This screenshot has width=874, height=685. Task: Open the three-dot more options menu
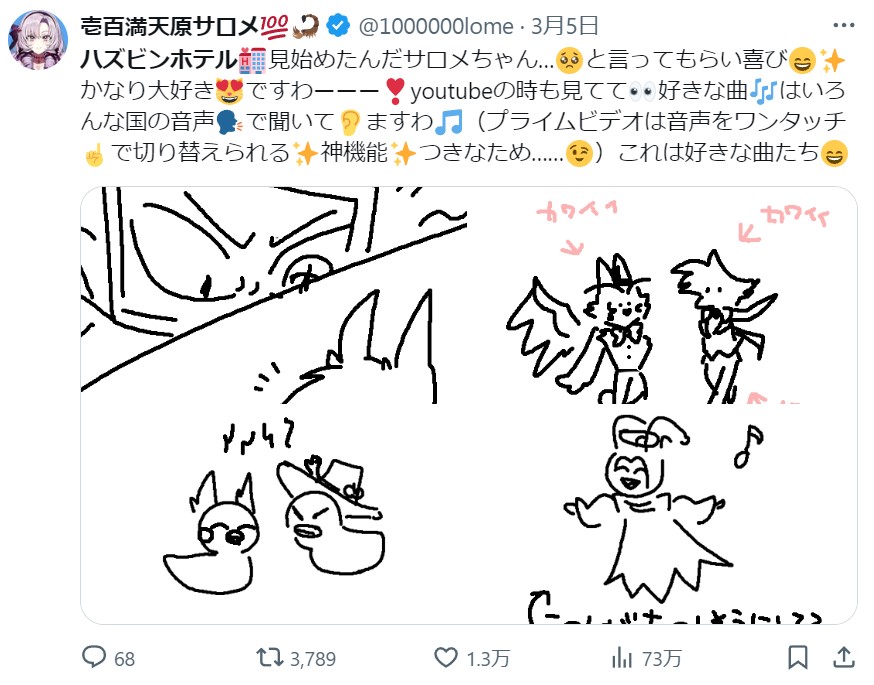coord(844,25)
